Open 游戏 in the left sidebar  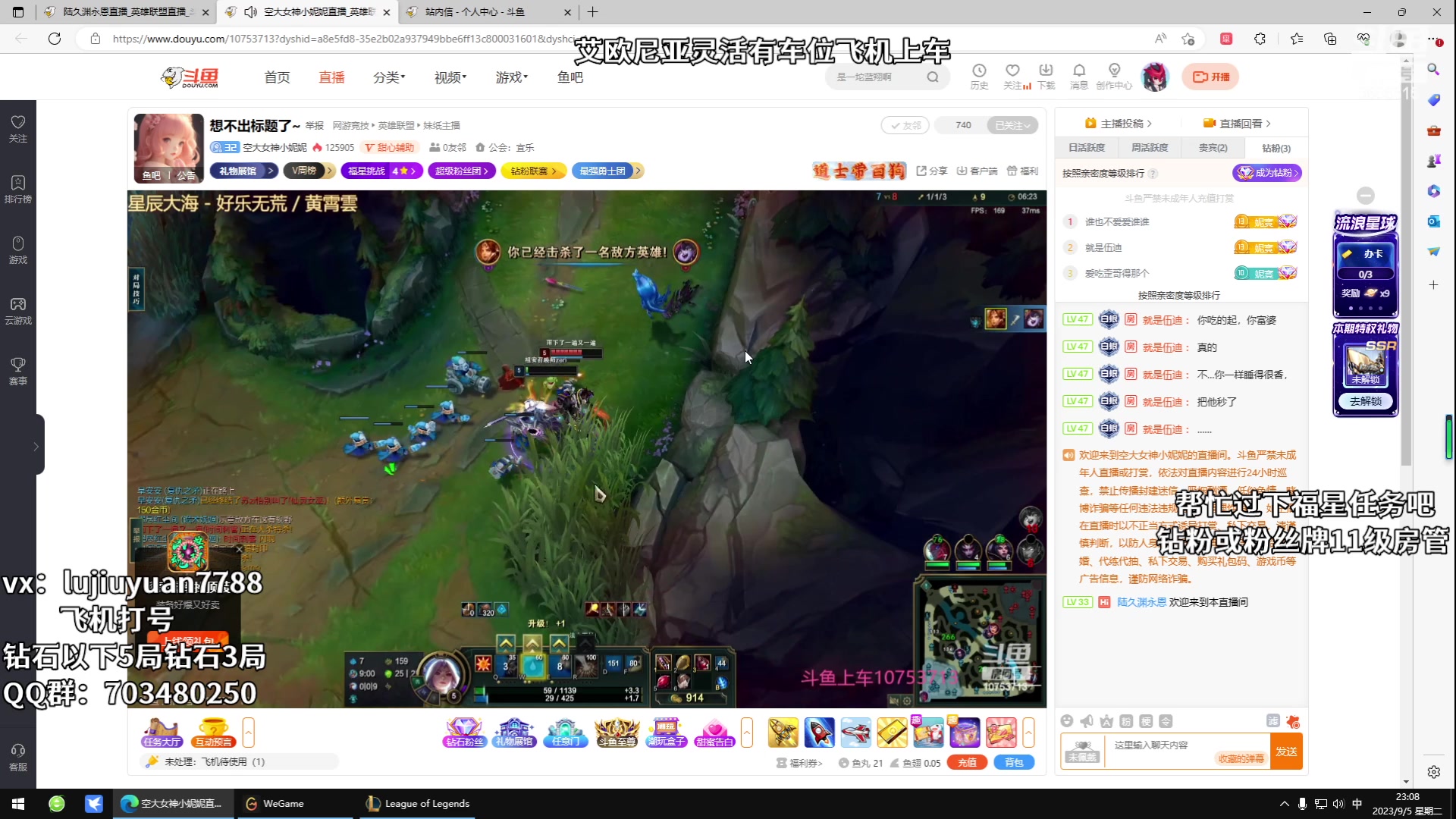[x=18, y=249]
